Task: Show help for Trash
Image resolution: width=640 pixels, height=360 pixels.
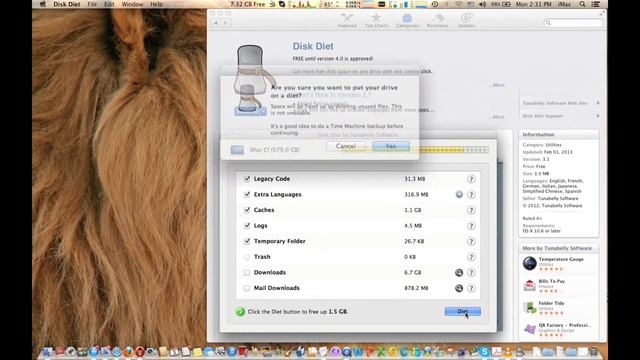Action: coord(471,257)
